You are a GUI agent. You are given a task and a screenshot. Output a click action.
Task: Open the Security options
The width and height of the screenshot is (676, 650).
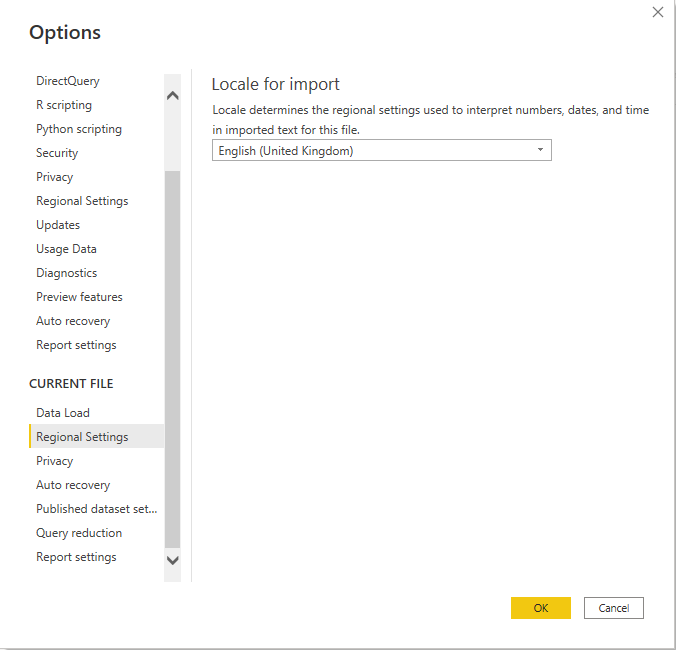[x=57, y=153]
